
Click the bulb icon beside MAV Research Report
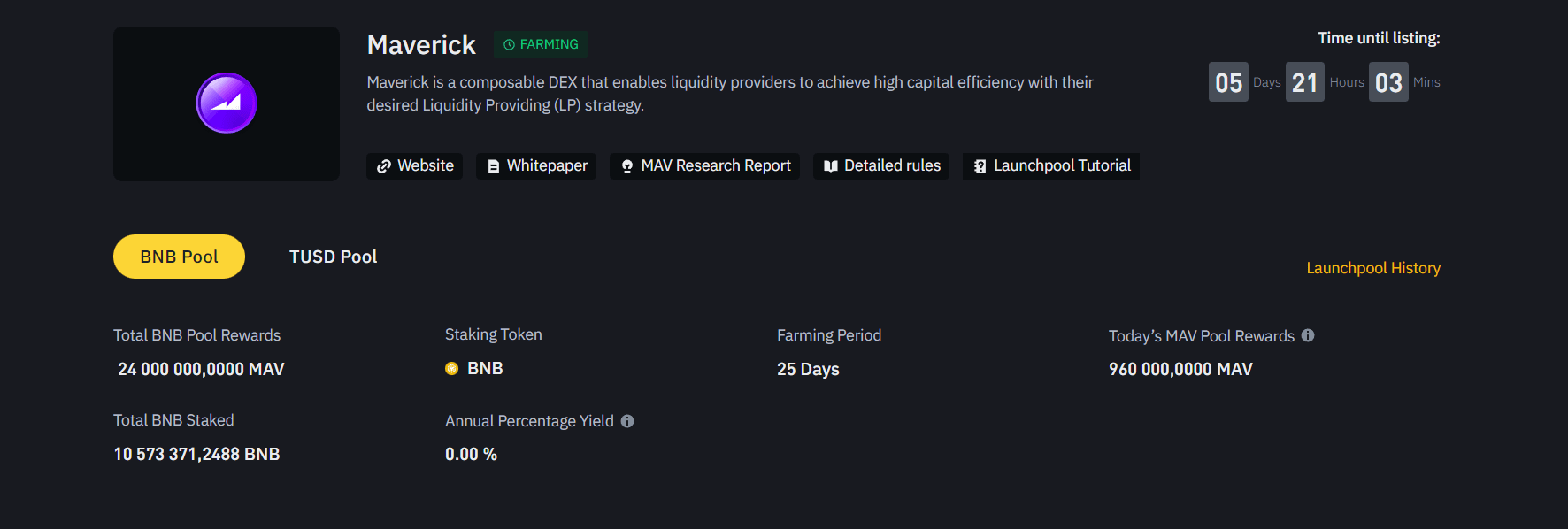pos(627,166)
